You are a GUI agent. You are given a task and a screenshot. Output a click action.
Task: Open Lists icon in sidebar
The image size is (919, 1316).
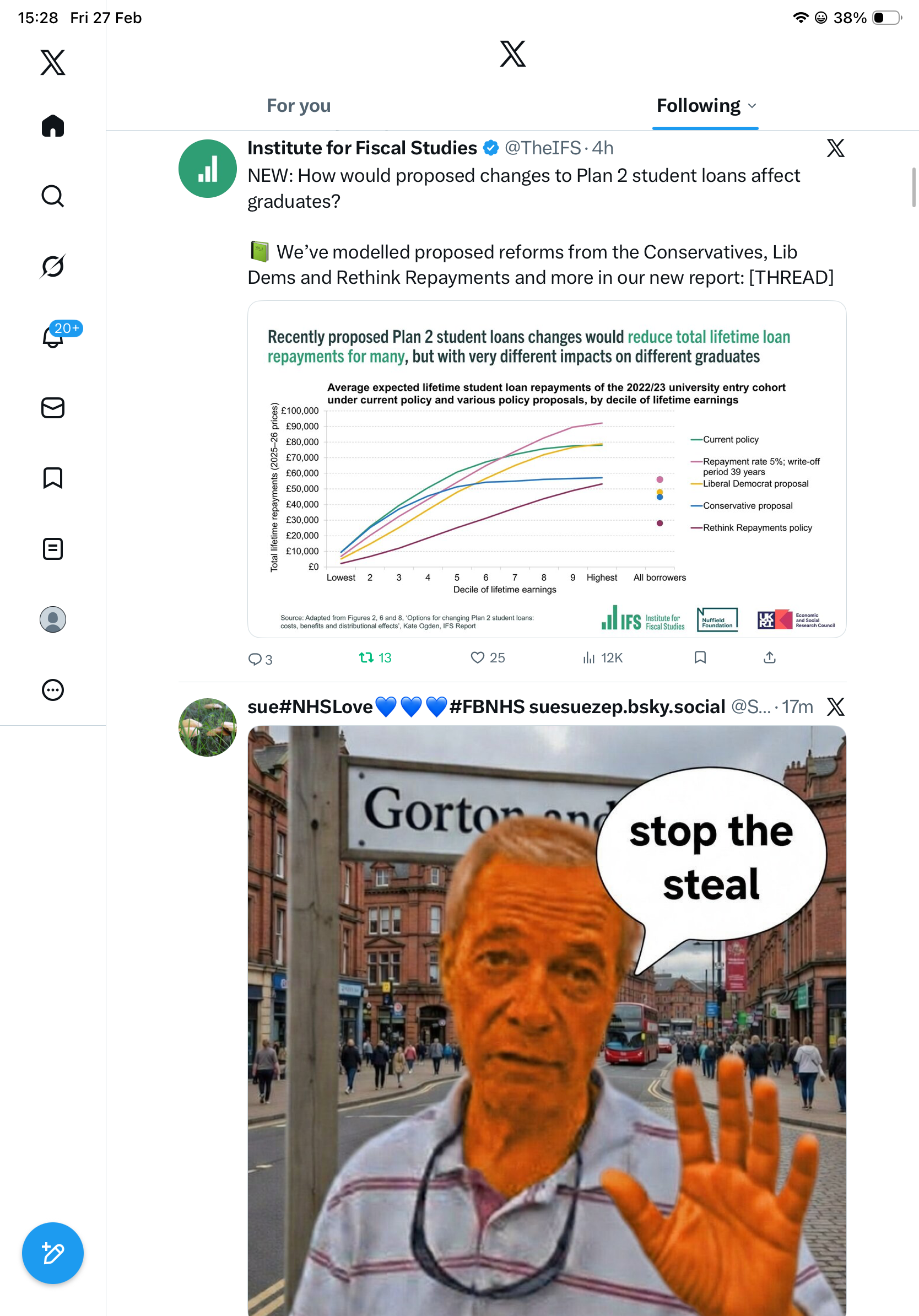53,548
